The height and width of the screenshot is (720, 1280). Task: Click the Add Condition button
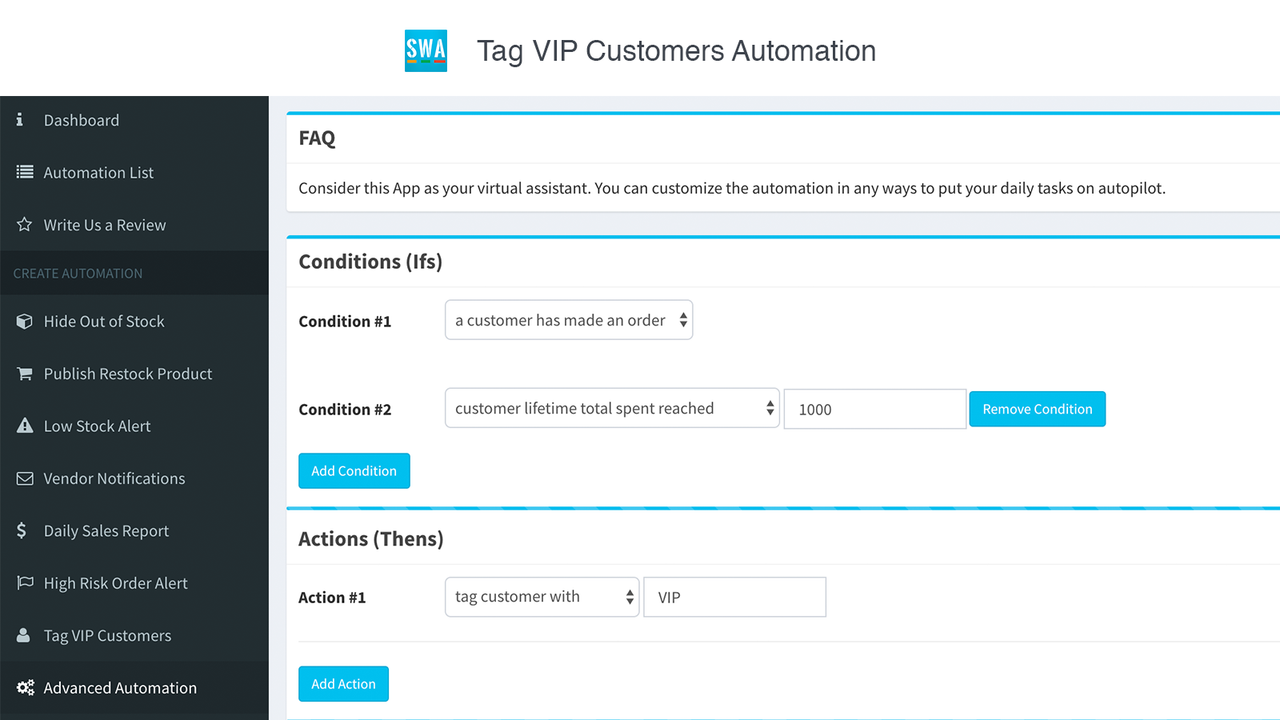[354, 470]
